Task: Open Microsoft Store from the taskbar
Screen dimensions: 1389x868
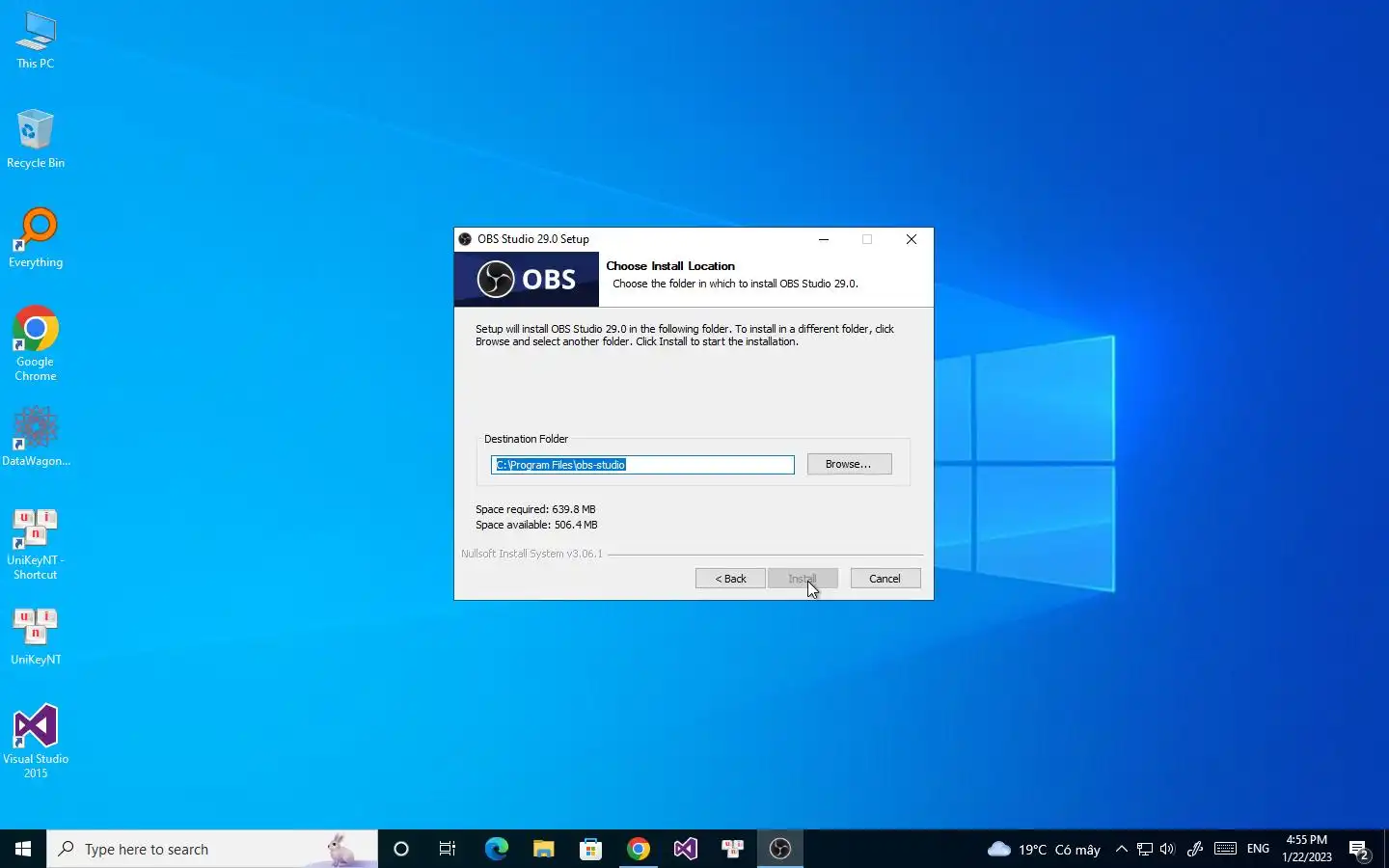Action: (590, 849)
